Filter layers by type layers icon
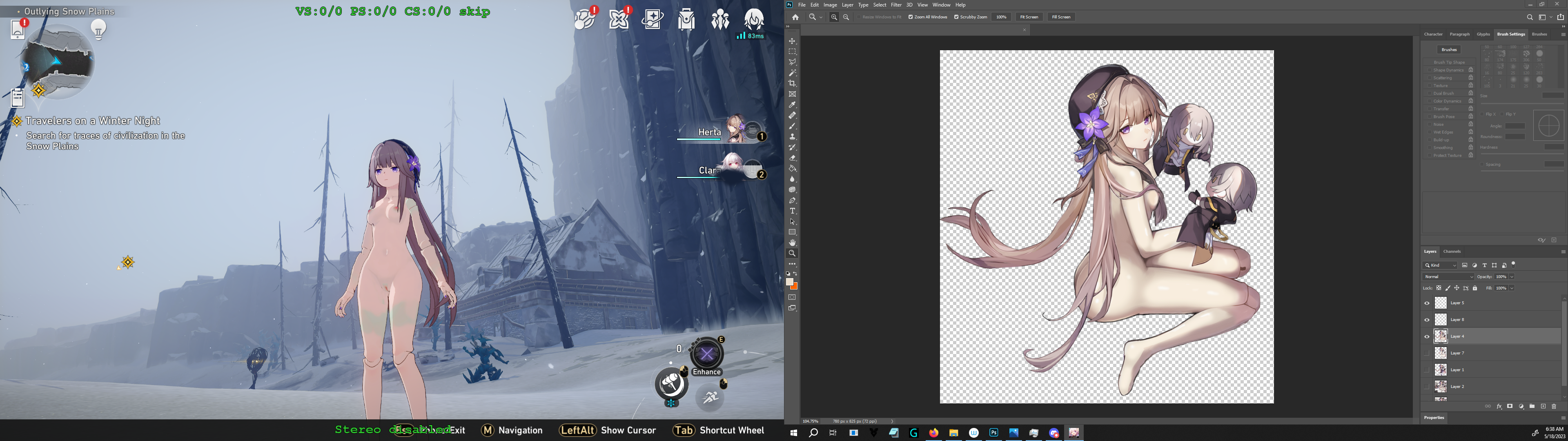This screenshot has height=441, width=1568. 1485,265
